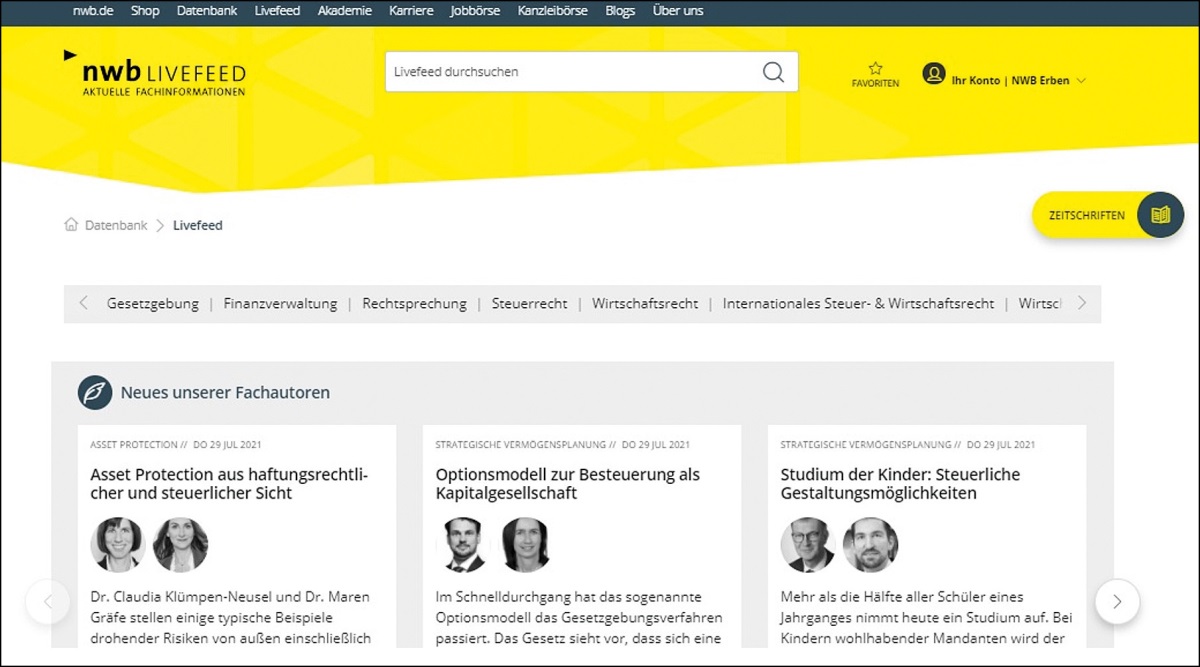Click the feather icon beside Neues unserer Fachautoren
The width and height of the screenshot is (1200, 667).
tap(95, 393)
